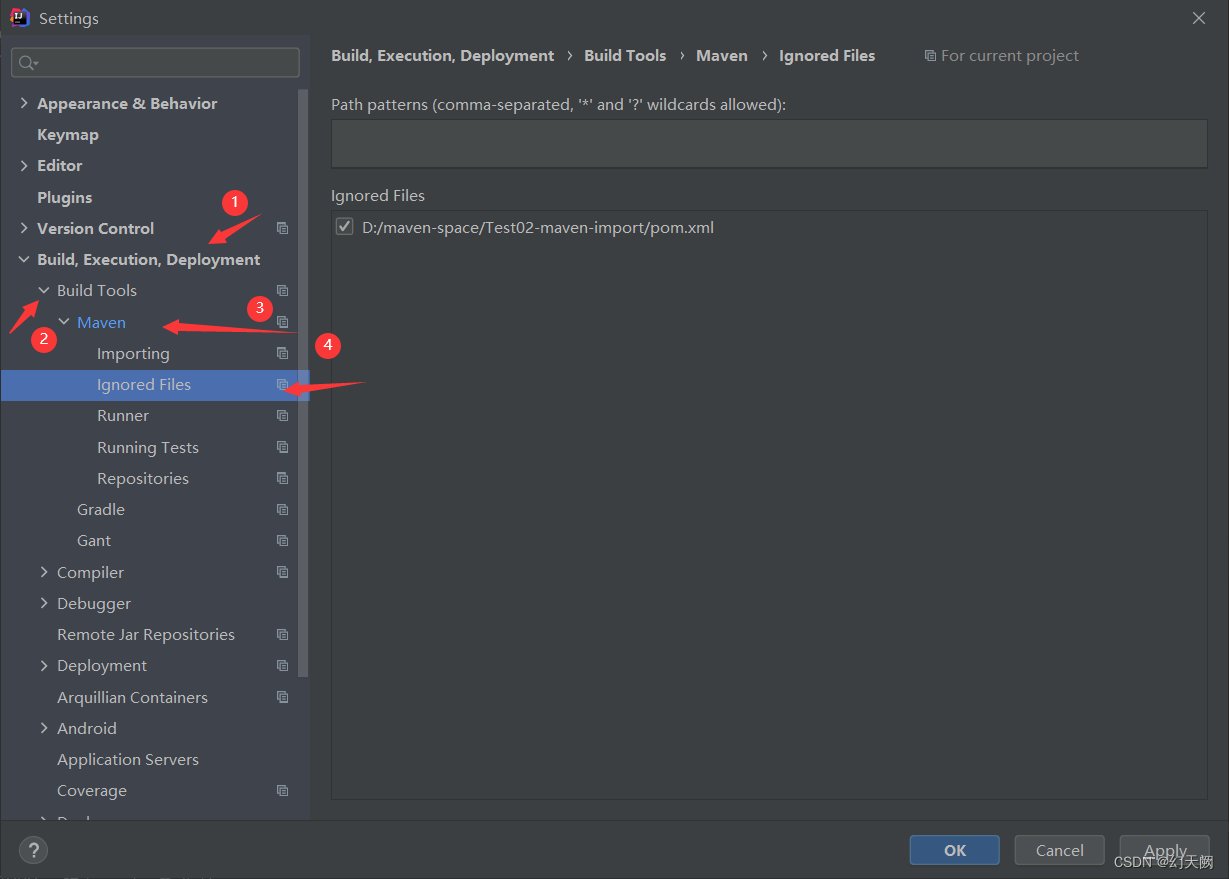Click the project-level icon beside Arquillian Containers
1229x879 pixels.
(282, 697)
